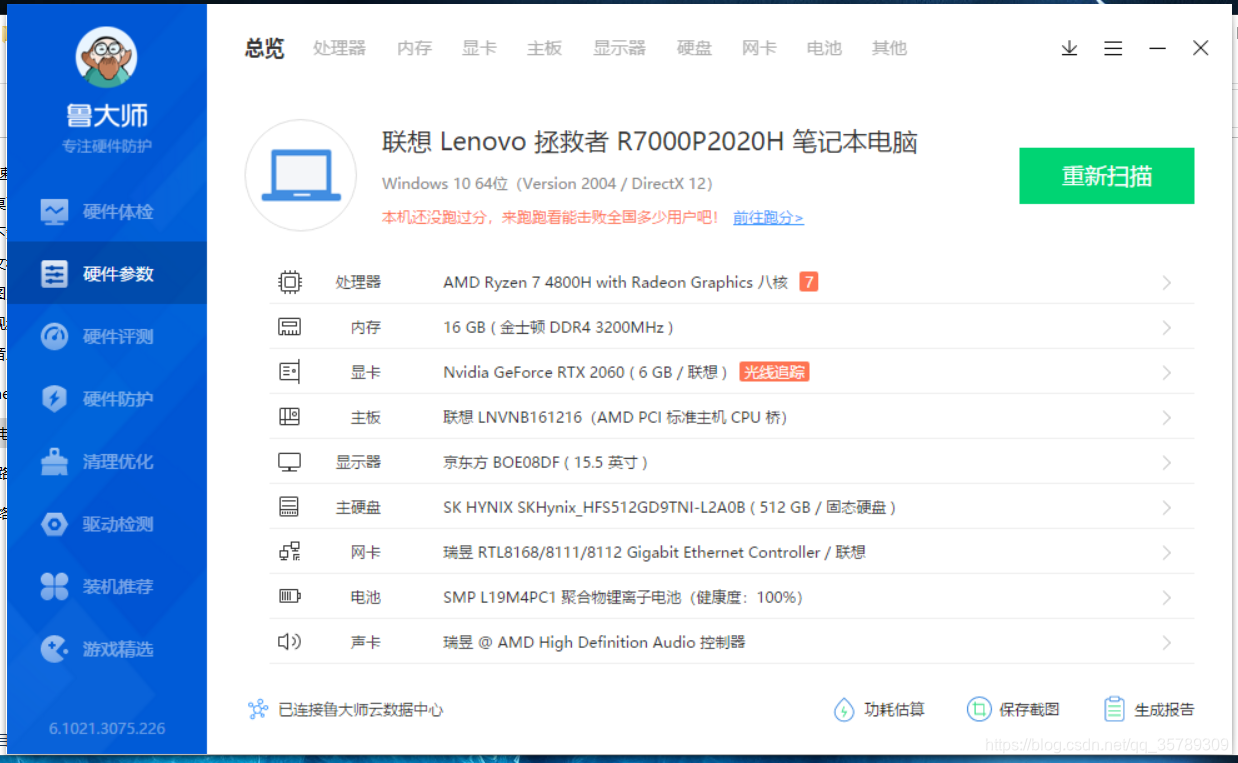Screen dimensions: 1238x763
Task: Click version number 6.1021.3075.226
Action: [x=107, y=728]
